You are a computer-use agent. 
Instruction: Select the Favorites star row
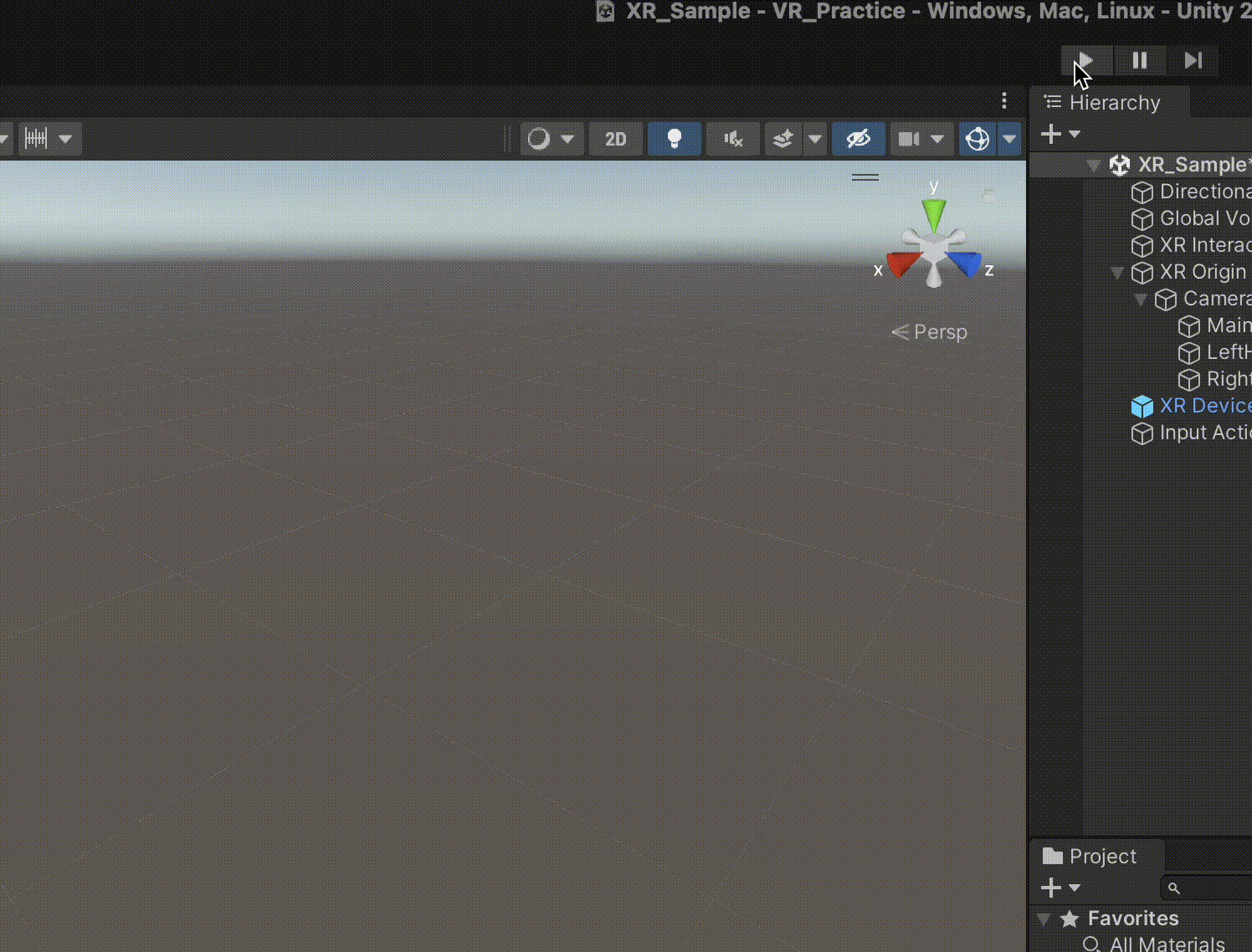tap(1140, 919)
